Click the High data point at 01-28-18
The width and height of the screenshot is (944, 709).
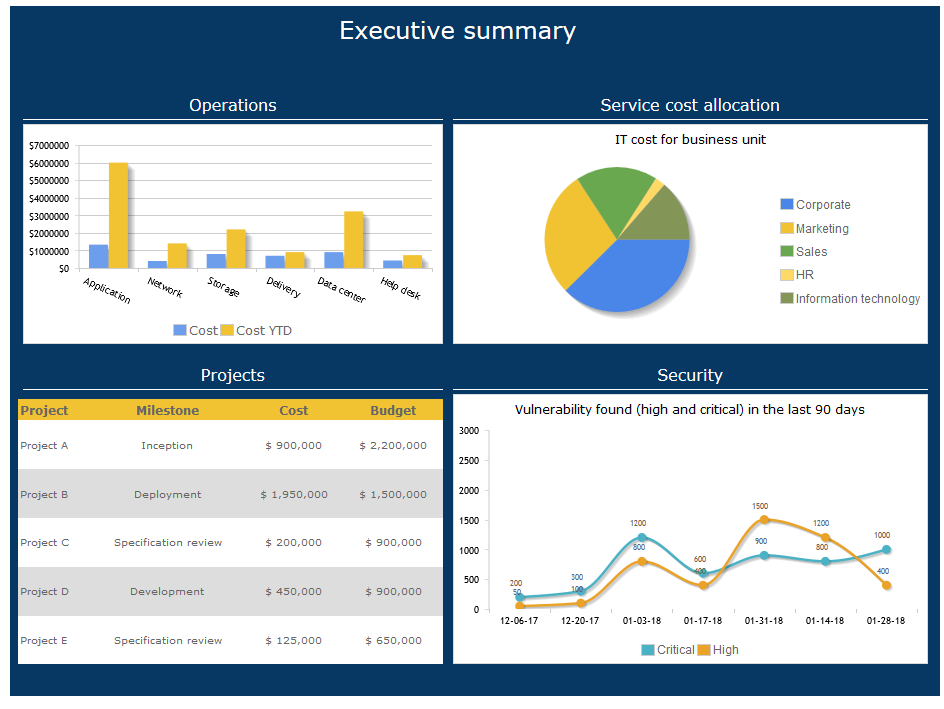(x=886, y=585)
